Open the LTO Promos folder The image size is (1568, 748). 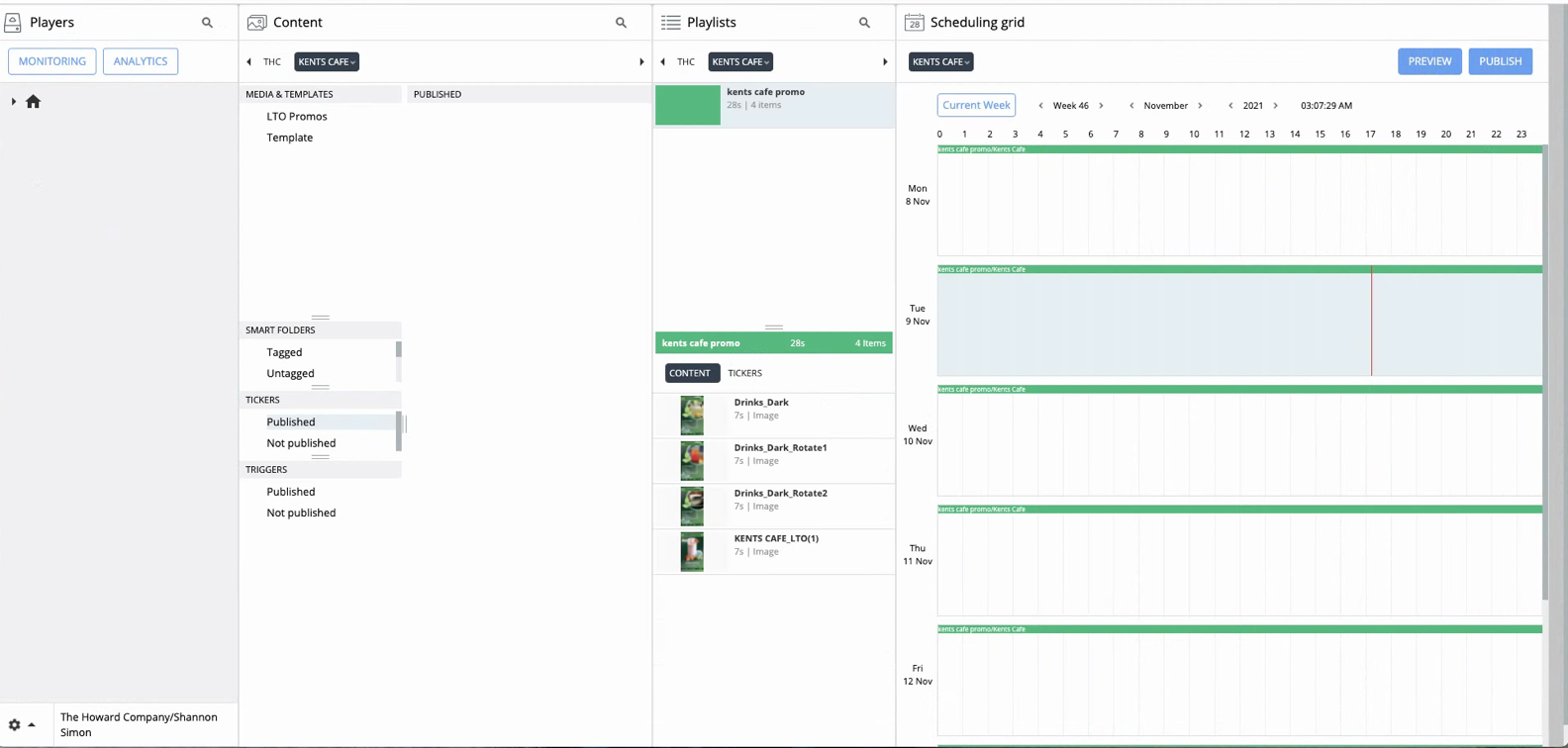pyautogui.click(x=297, y=116)
